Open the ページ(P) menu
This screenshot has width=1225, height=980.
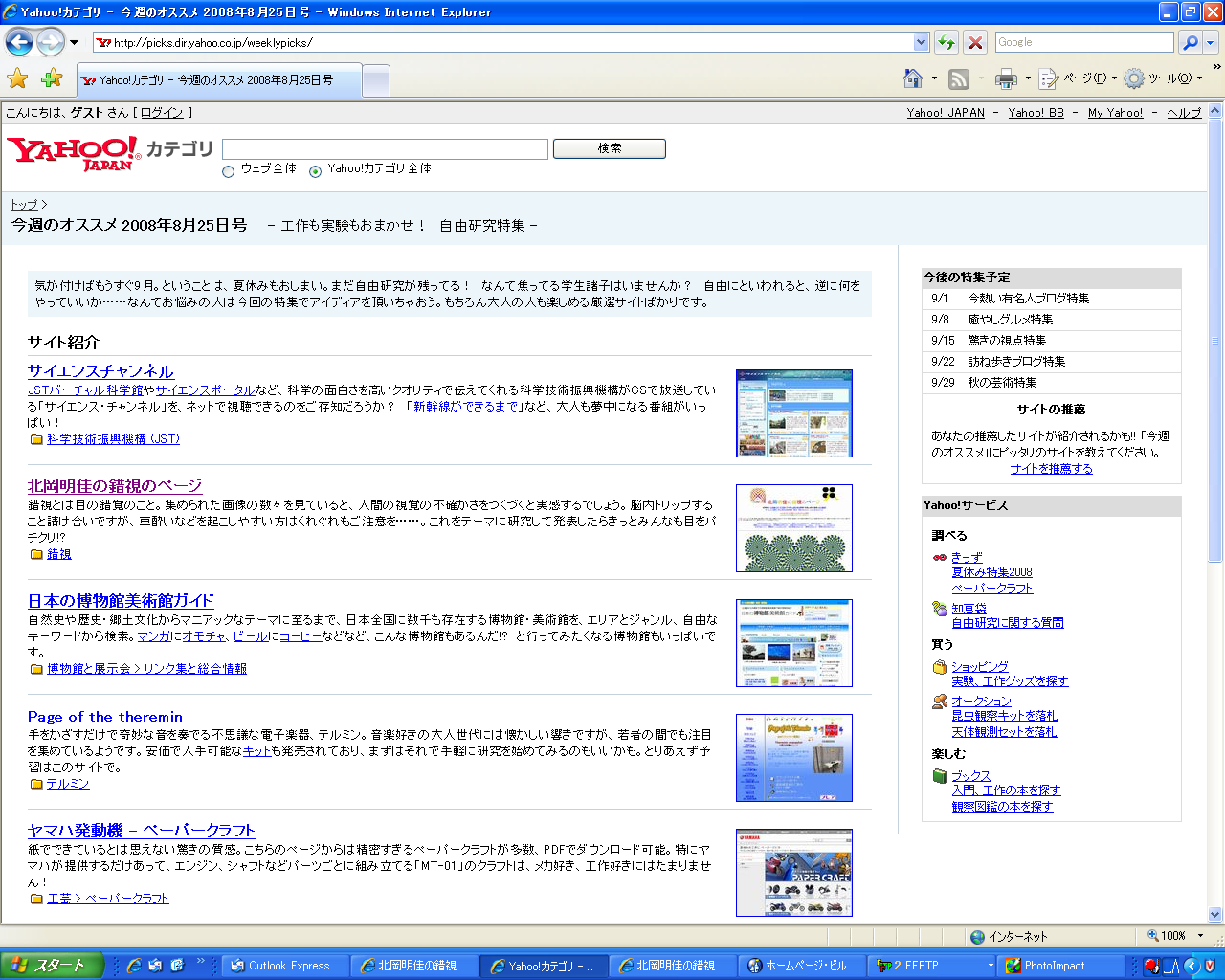pos(1078,78)
